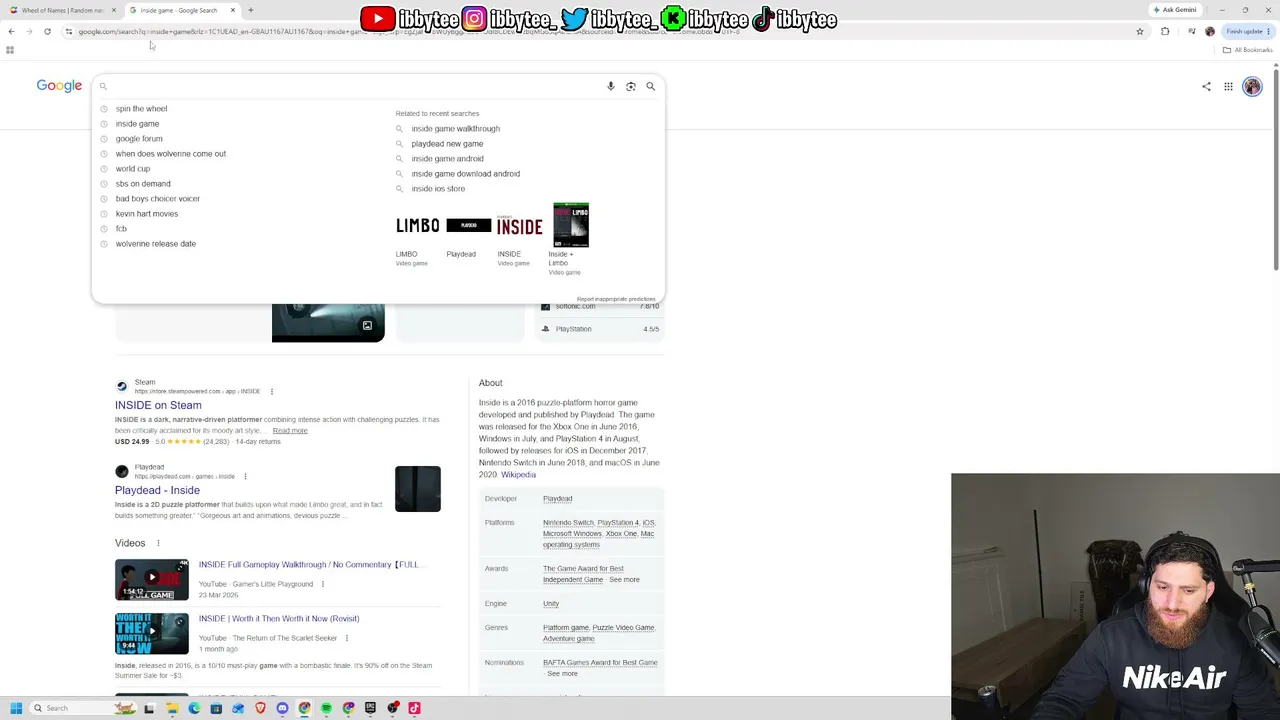Viewport: 1280px width, 720px height.
Task: Open the Unity engine link
Action: click(x=551, y=604)
